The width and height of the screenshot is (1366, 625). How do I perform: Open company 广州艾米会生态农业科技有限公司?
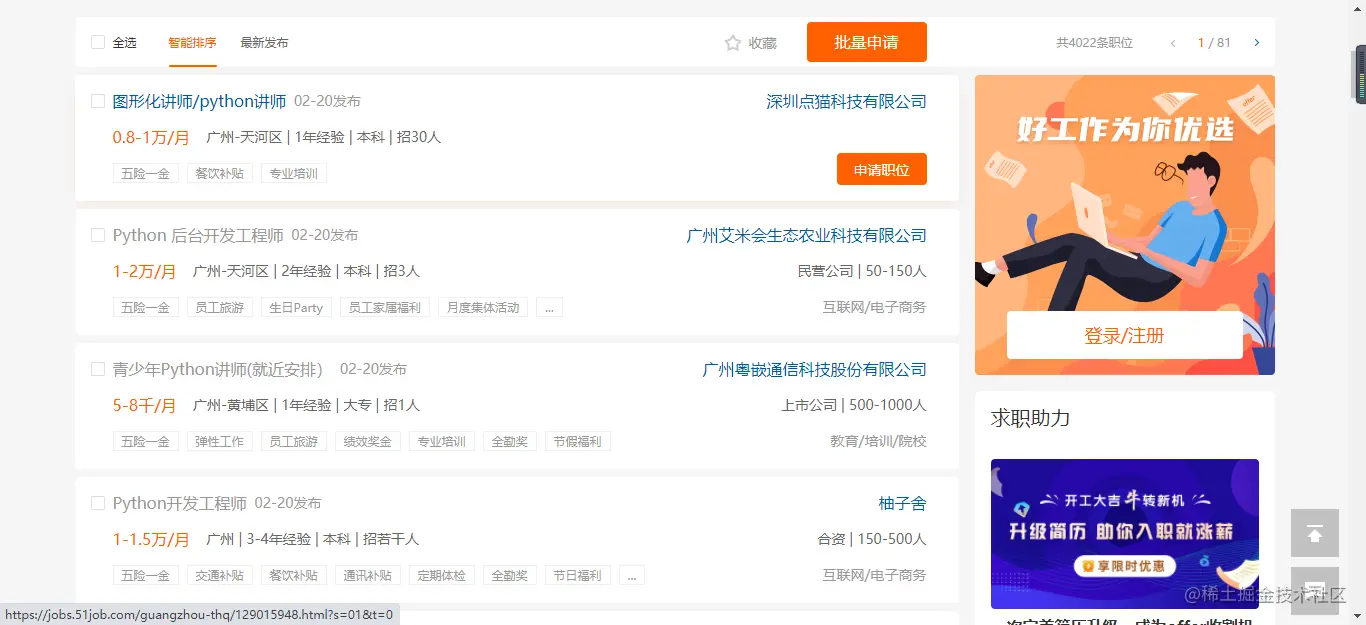click(807, 235)
